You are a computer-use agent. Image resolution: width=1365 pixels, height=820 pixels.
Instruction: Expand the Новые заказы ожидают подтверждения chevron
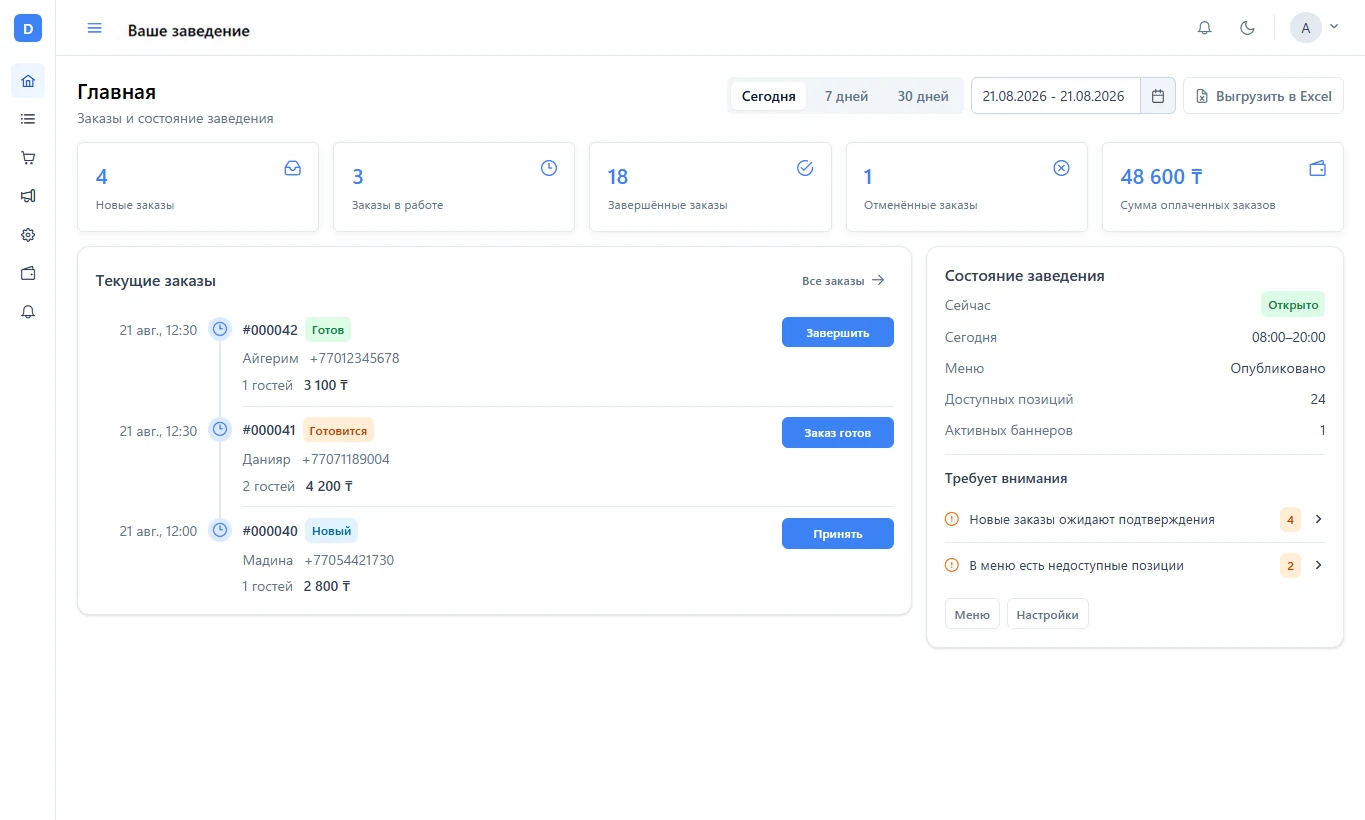(x=1318, y=519)
